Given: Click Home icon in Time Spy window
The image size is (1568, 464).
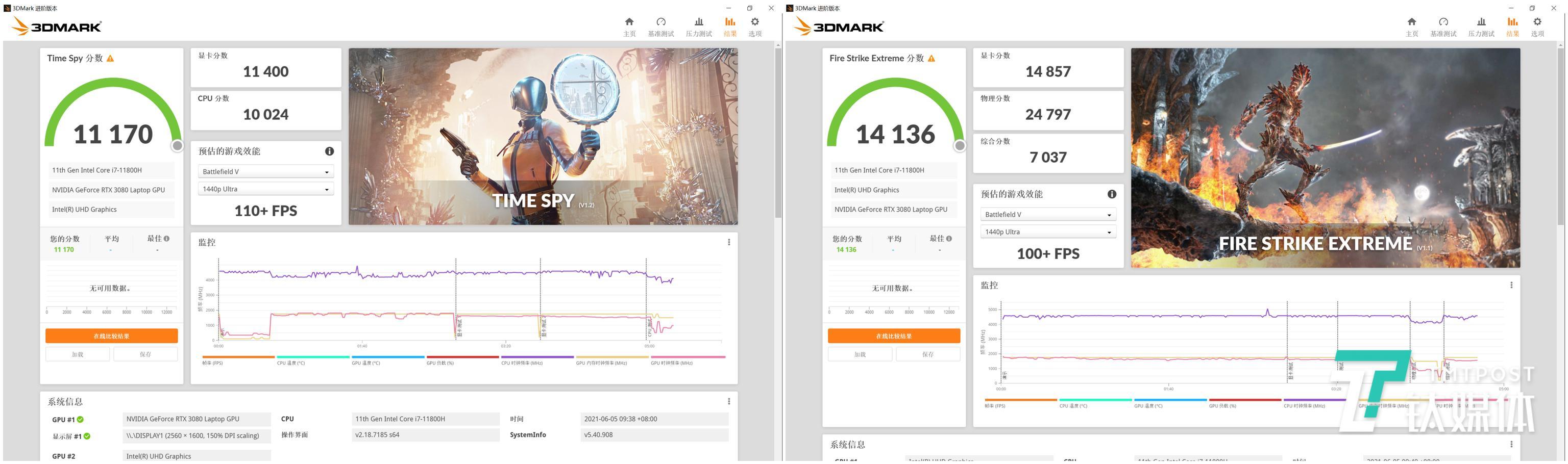Looking at the screenshot, I should [629, 22].
